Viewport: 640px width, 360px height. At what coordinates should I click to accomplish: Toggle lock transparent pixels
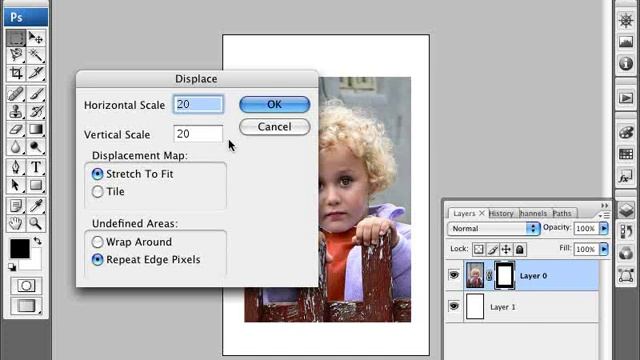[x=479, y=249]
